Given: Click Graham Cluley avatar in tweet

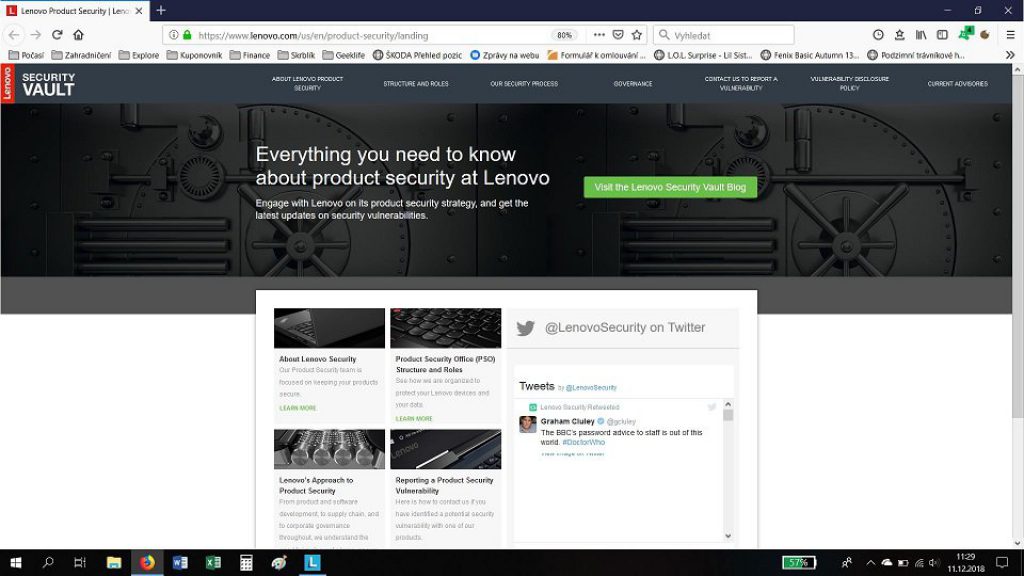Looking at the screenshot, I should point(528,424).
